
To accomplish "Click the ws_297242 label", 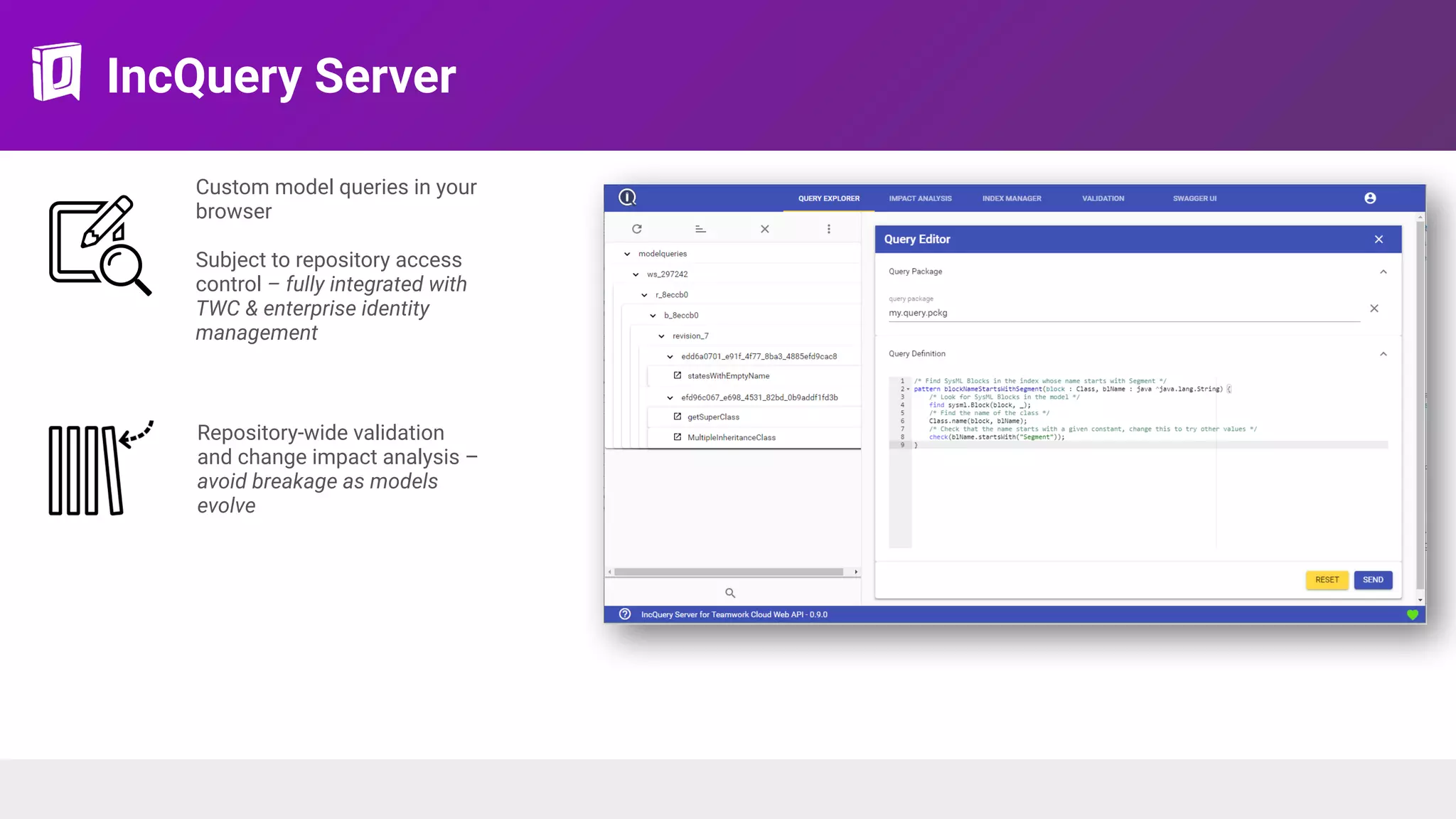I will (x=667, y=274).
